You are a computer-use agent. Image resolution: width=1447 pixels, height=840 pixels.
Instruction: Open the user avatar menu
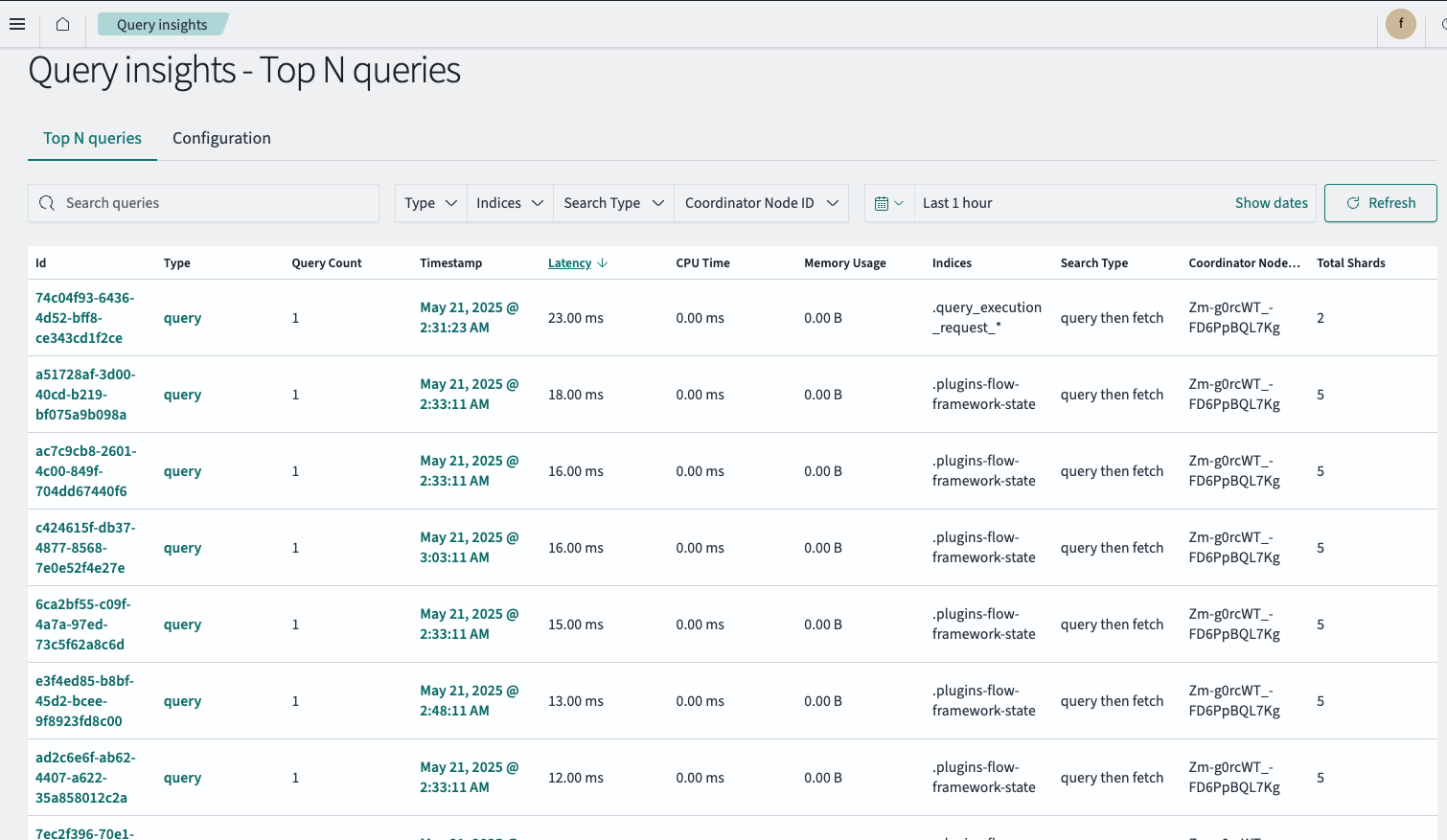coord(1400,24)
